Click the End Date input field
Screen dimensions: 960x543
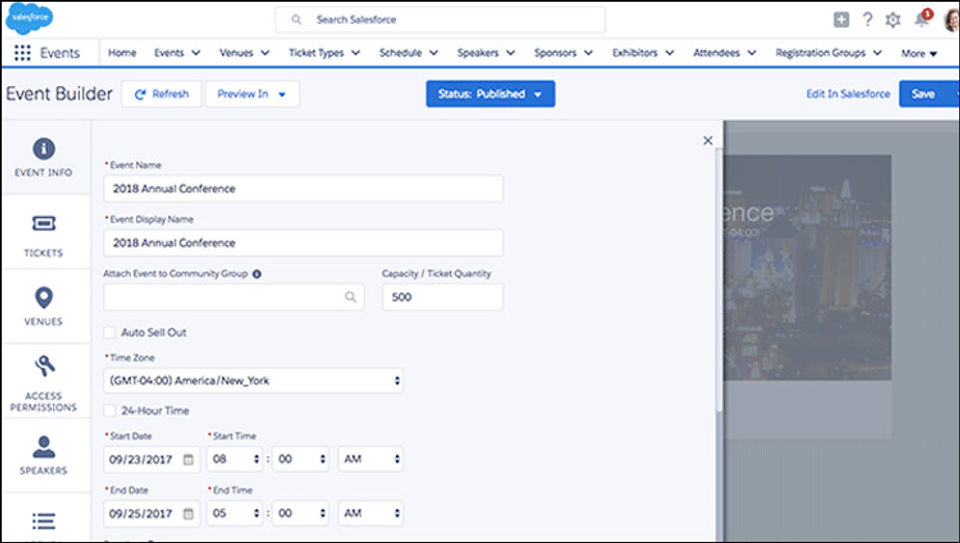(x=152, y=513)
